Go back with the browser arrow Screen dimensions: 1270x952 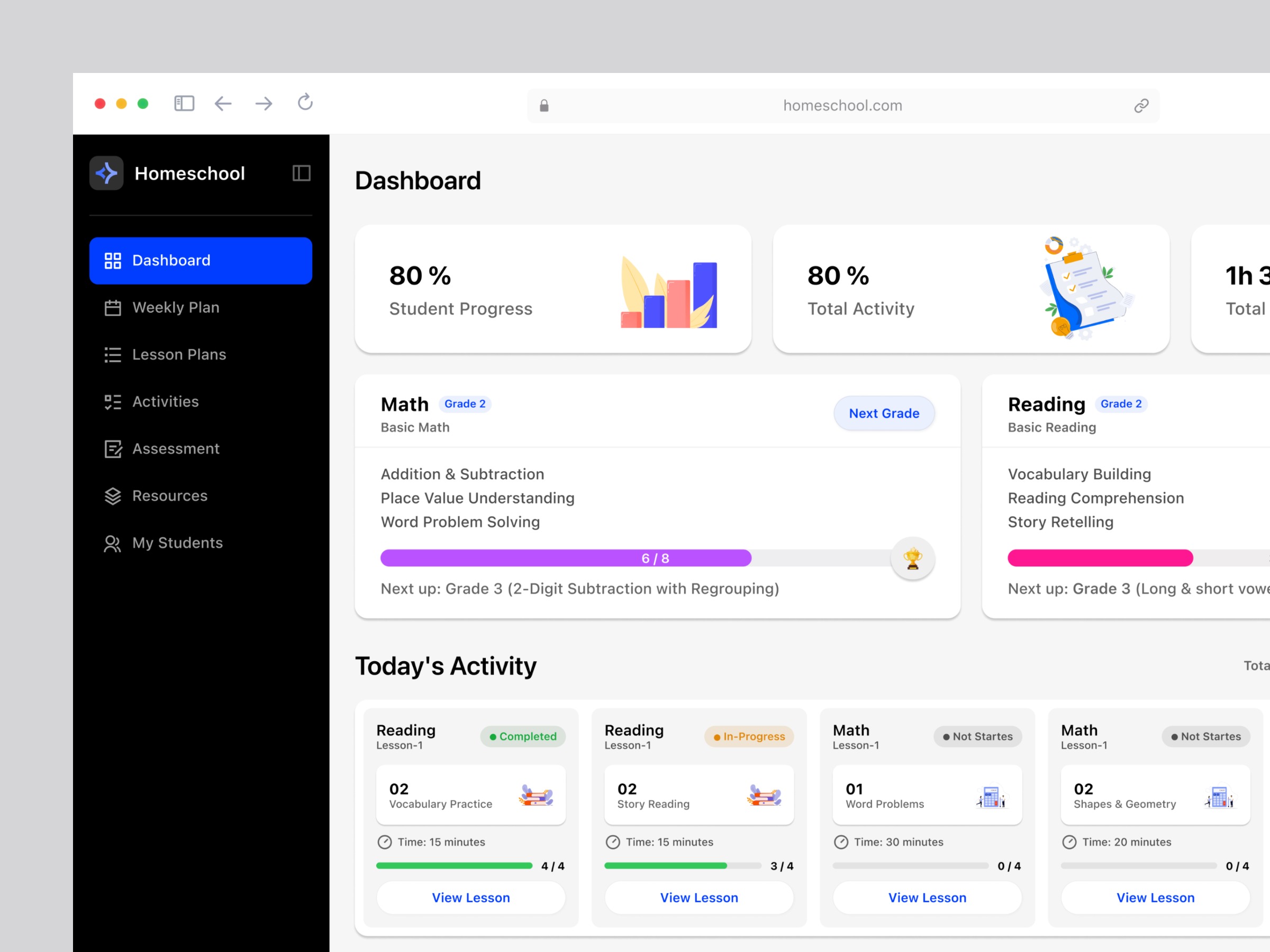coord(223,103)
